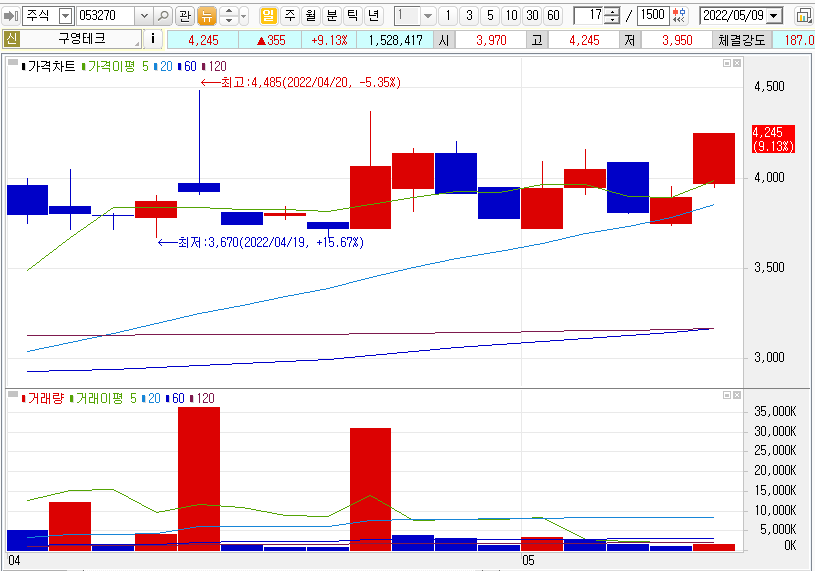This screenshot has height=571, width=815.
Task: Click the candle count field showing 17
Action: (589, 16)
